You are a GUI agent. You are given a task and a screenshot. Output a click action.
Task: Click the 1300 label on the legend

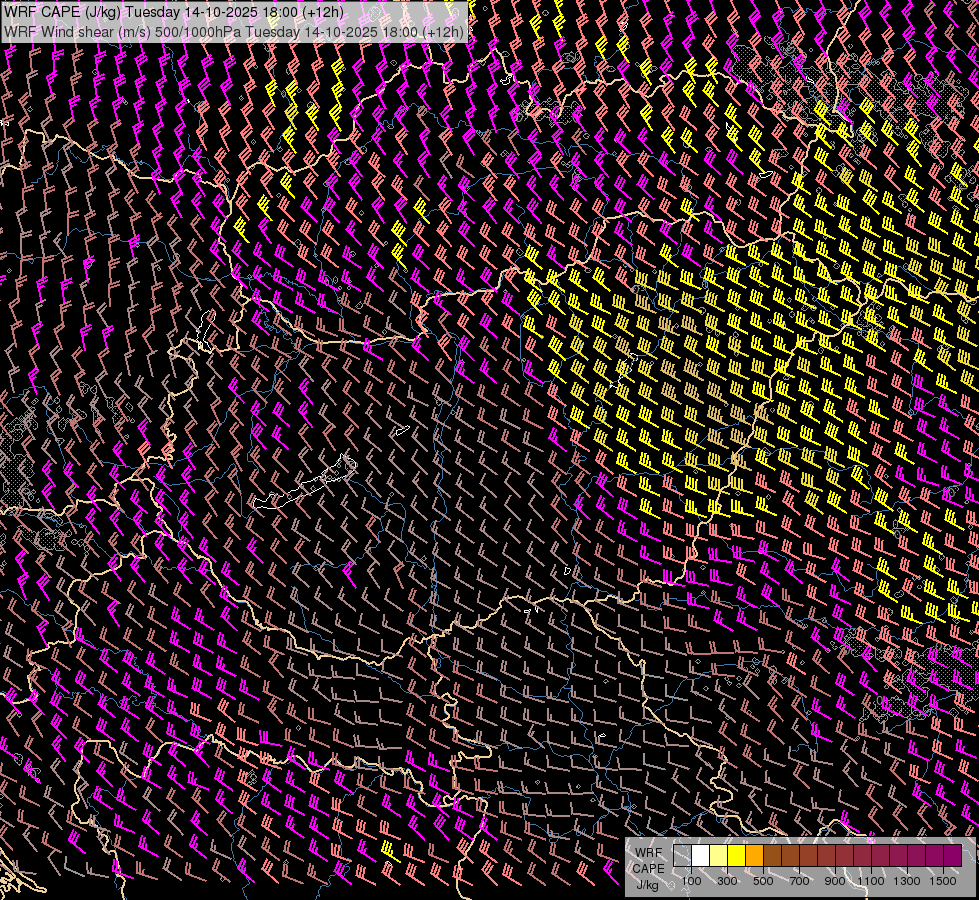pos(907,881)
